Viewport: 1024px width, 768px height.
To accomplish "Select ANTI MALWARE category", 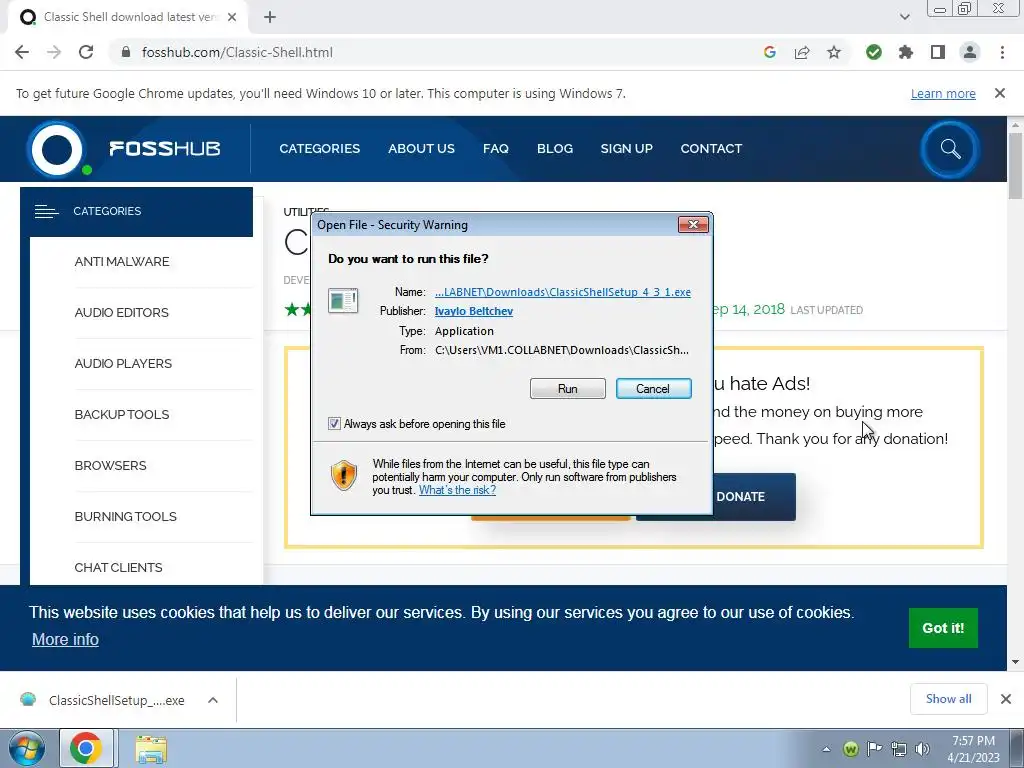I will 121,261.
